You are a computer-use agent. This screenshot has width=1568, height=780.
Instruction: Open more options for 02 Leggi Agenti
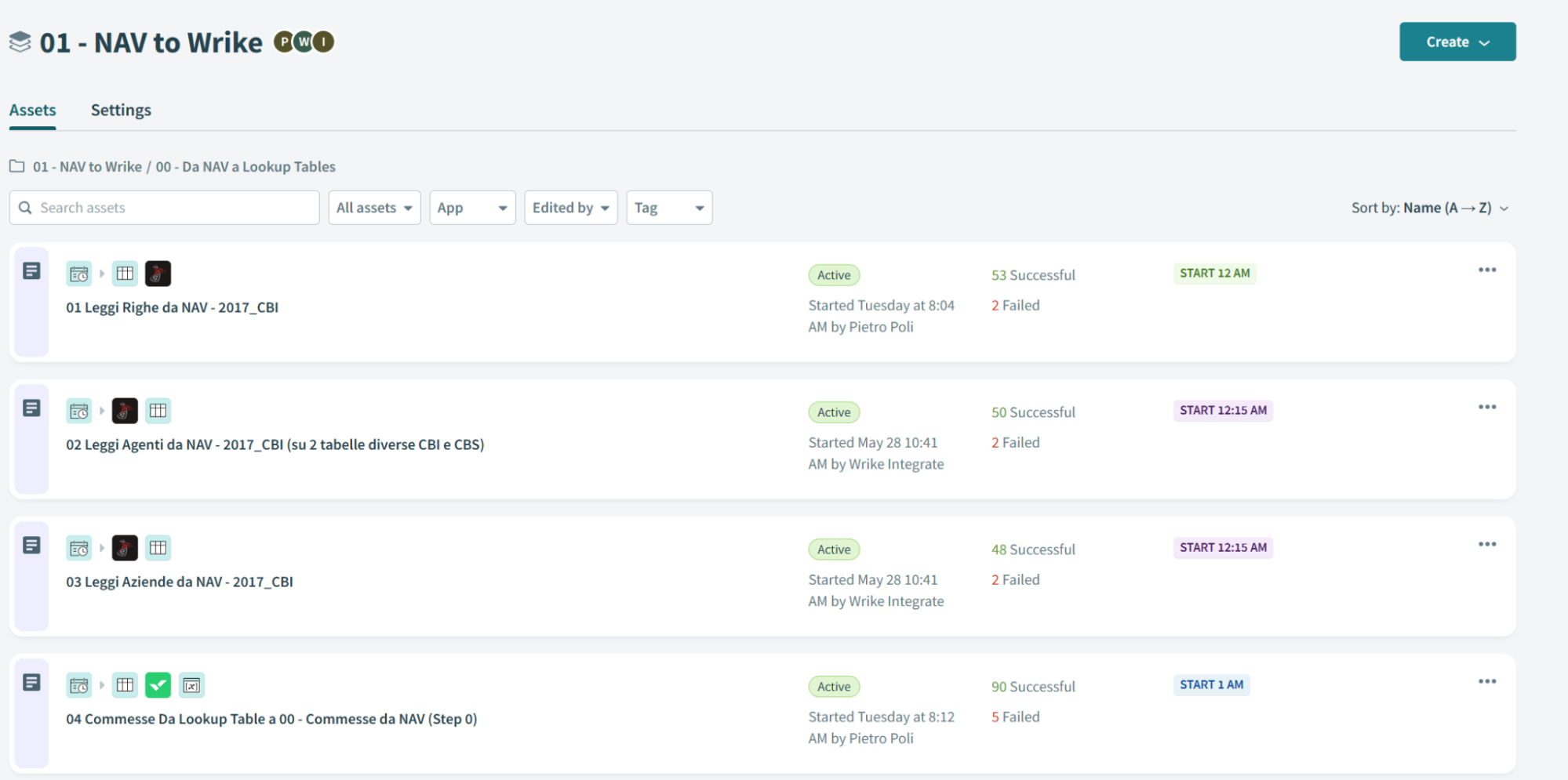[x=1487, y=408]
